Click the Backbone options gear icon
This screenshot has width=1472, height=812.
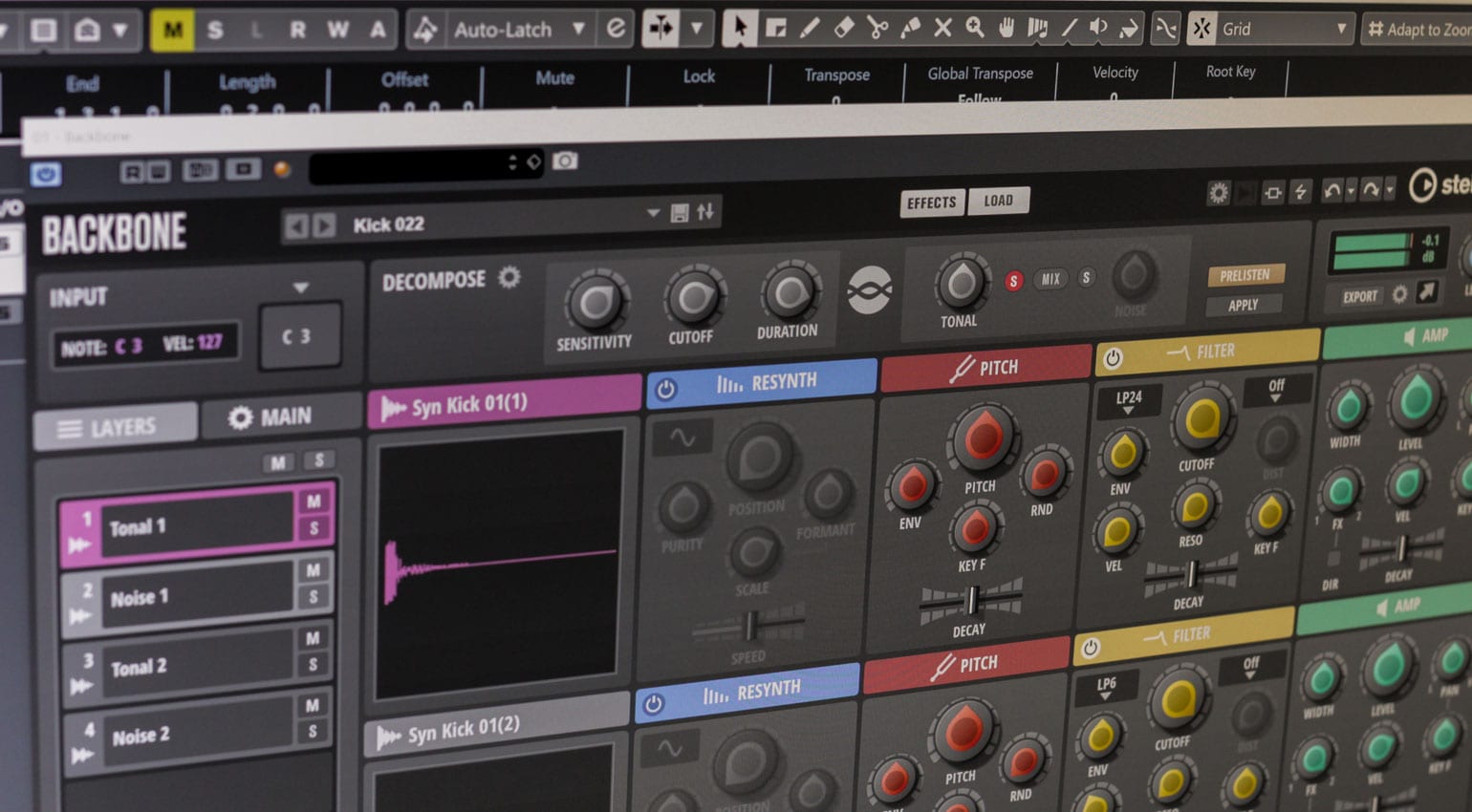pyautogui.click(x=1218, y=193)
